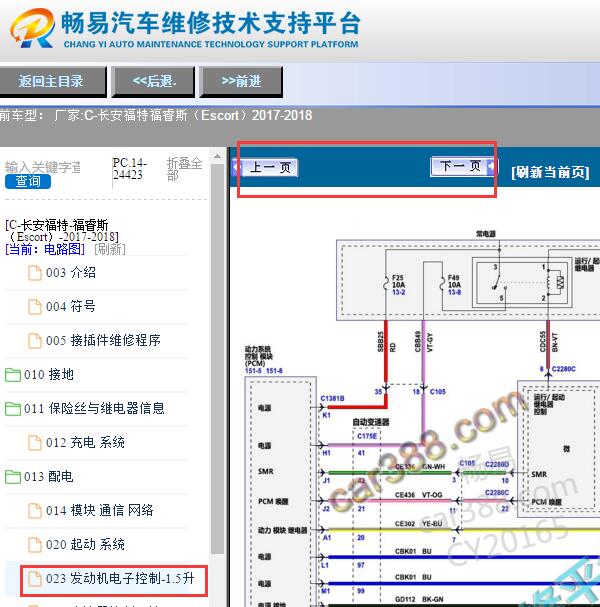Go forward with >>前进 button
The height and width of the screenshot is (607, 600).
241,81
